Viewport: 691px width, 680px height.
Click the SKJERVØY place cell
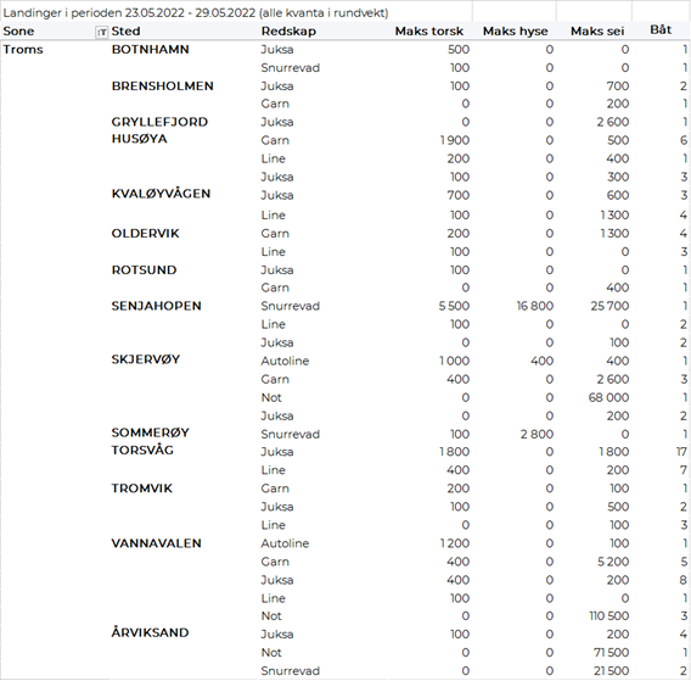pos(146,360)
